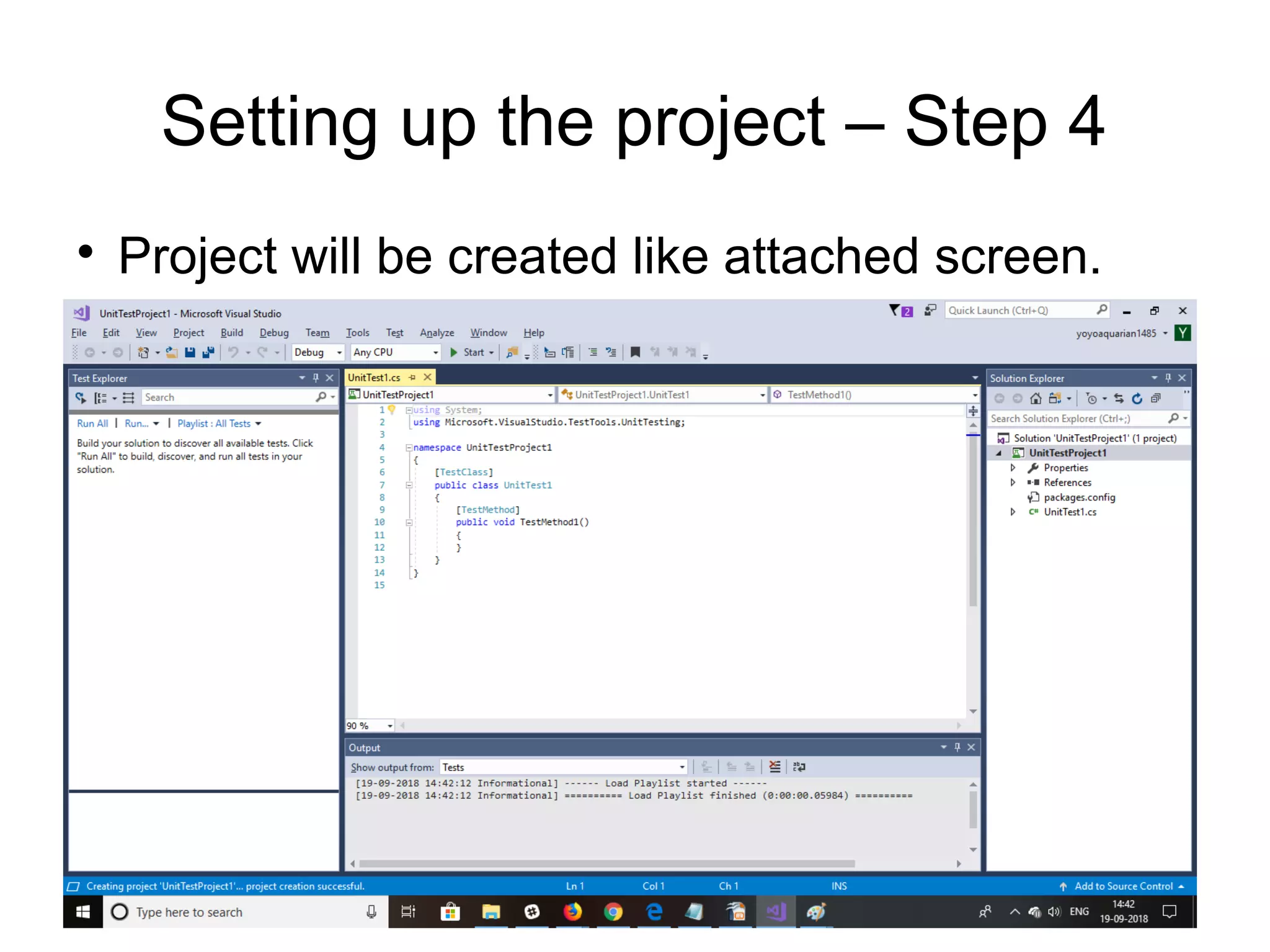Collapse the UnitTestProject1 project node

point(999,453)
